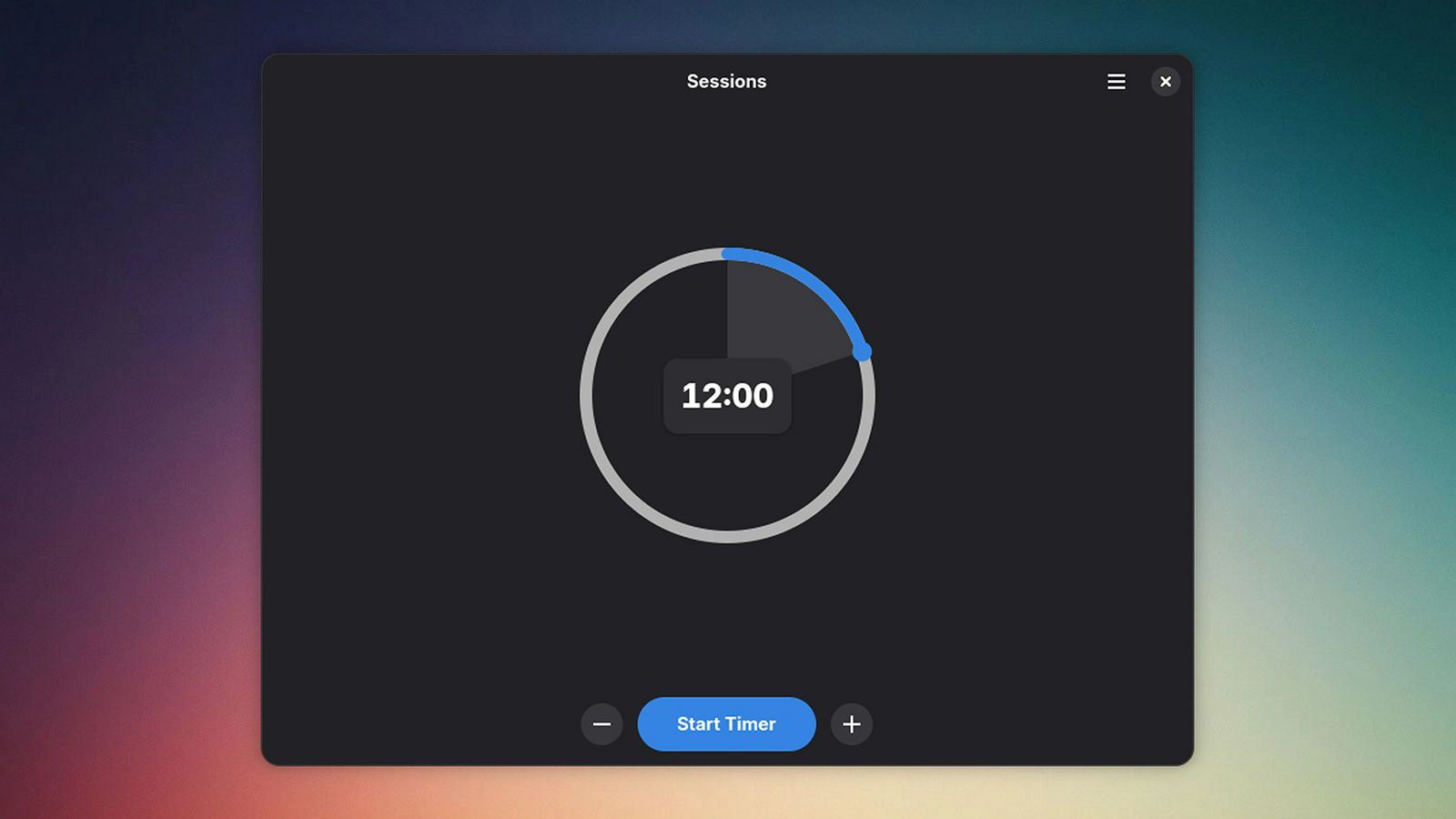The width and height of the screenshot is (1456, 819).
Task: Open the hamburger main menu
Action: tap(1117, 82)
